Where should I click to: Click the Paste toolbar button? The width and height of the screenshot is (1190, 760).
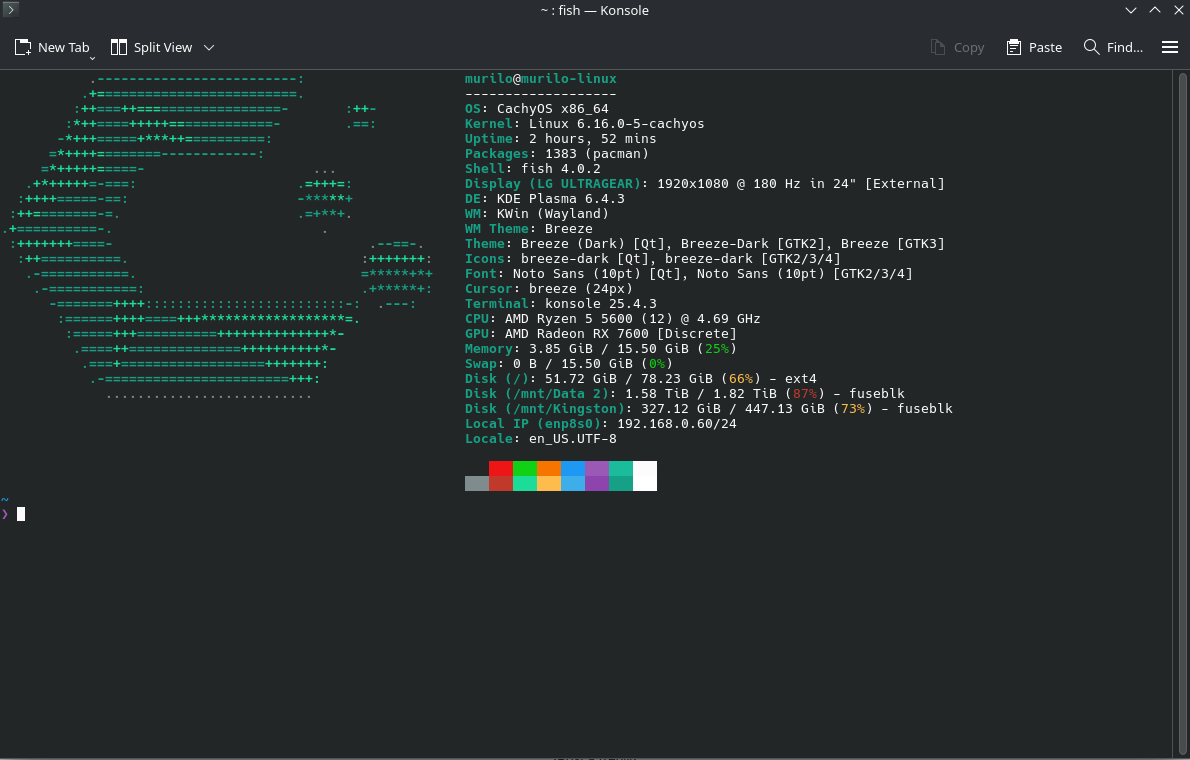[1034, 47]
